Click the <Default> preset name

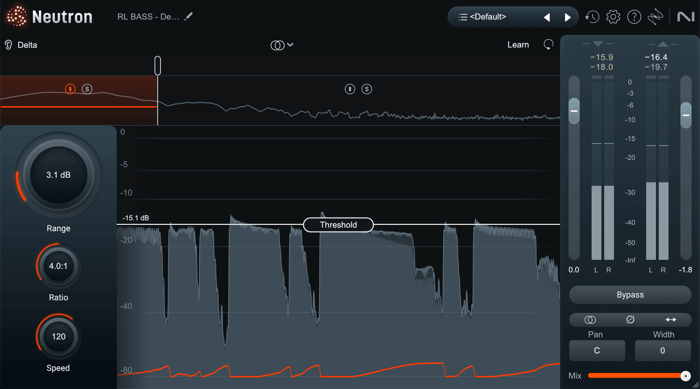(488, 17)
